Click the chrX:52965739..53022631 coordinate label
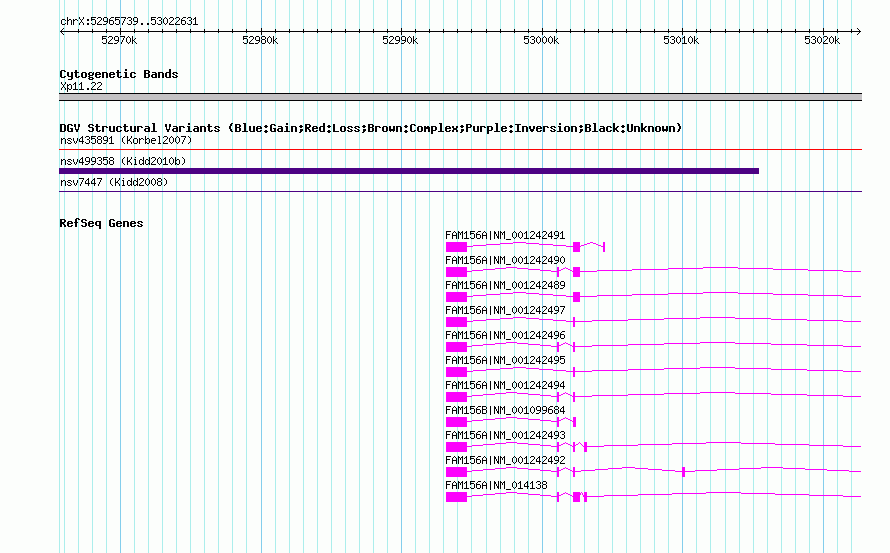The image size is (890, 553). point(129,21)
